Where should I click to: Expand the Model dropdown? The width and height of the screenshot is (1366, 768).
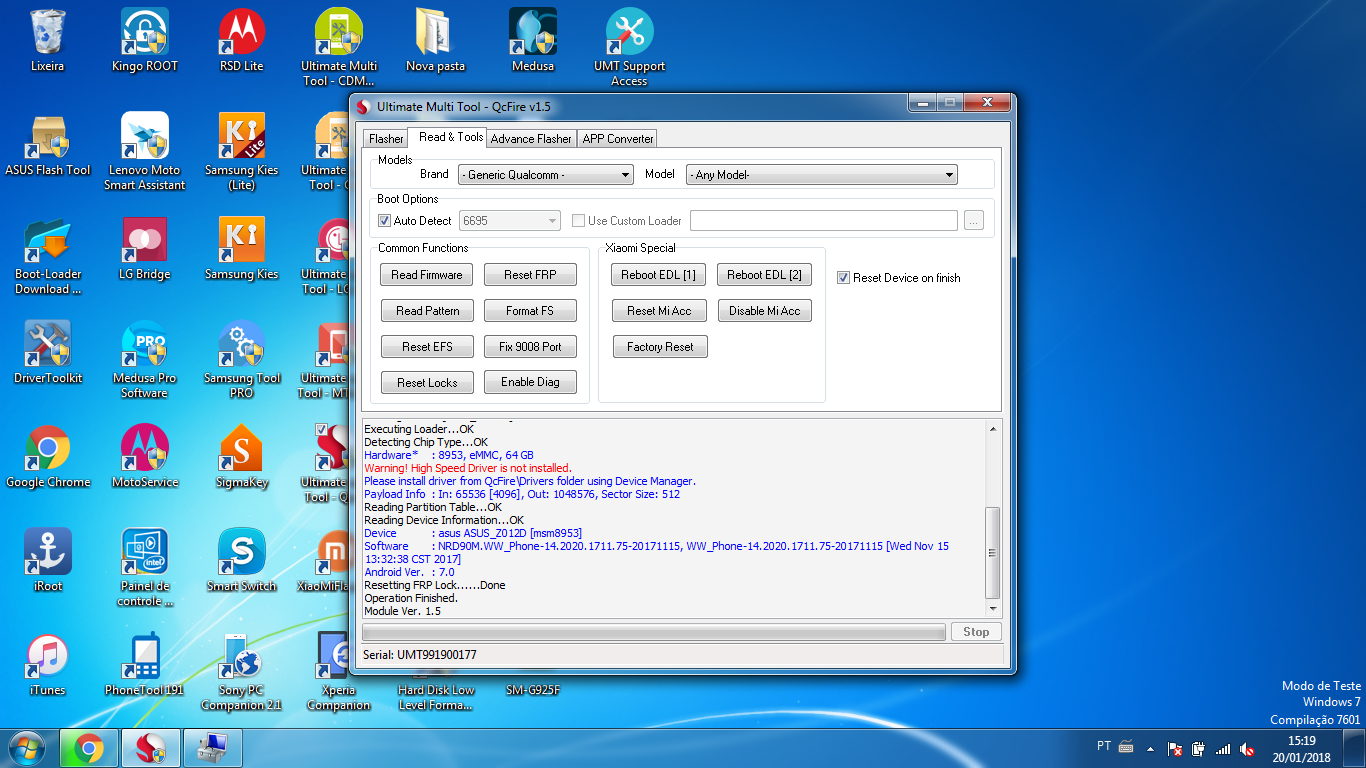pyautogui.click(x=822, y=175)
